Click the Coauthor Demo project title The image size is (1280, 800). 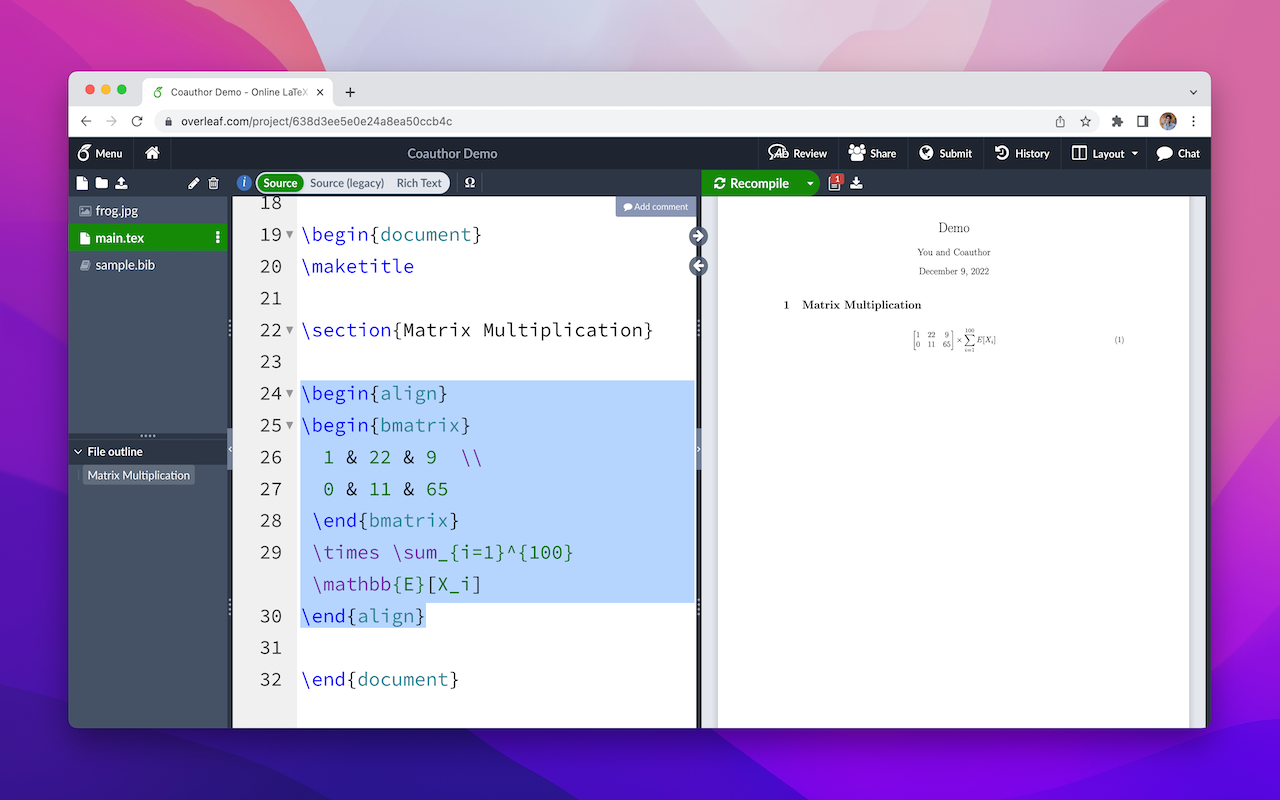[x=452, y=153]
